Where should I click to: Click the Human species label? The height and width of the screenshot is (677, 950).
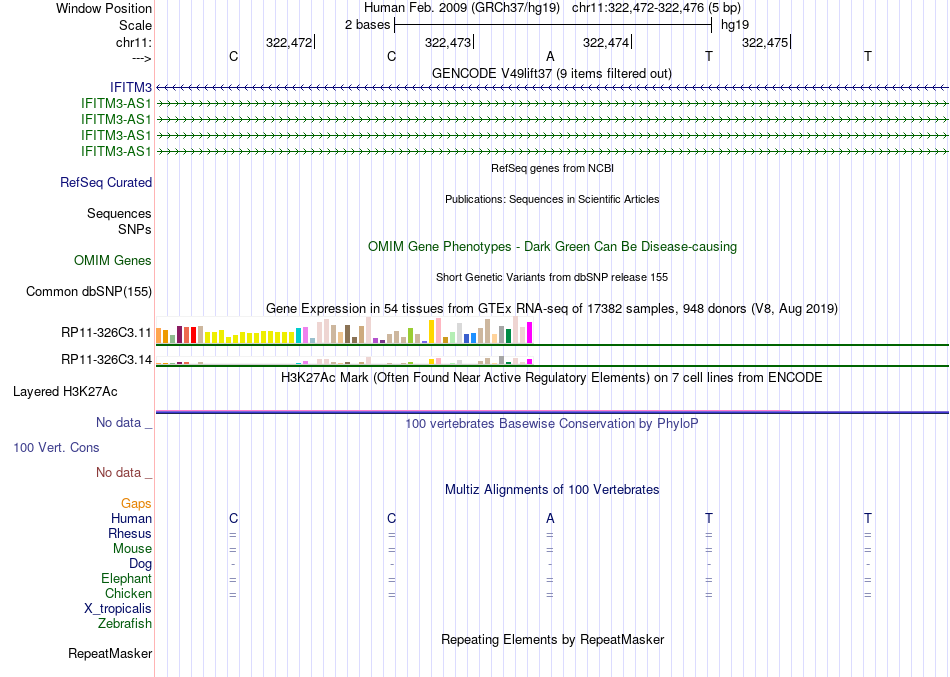tap(131, 519)
